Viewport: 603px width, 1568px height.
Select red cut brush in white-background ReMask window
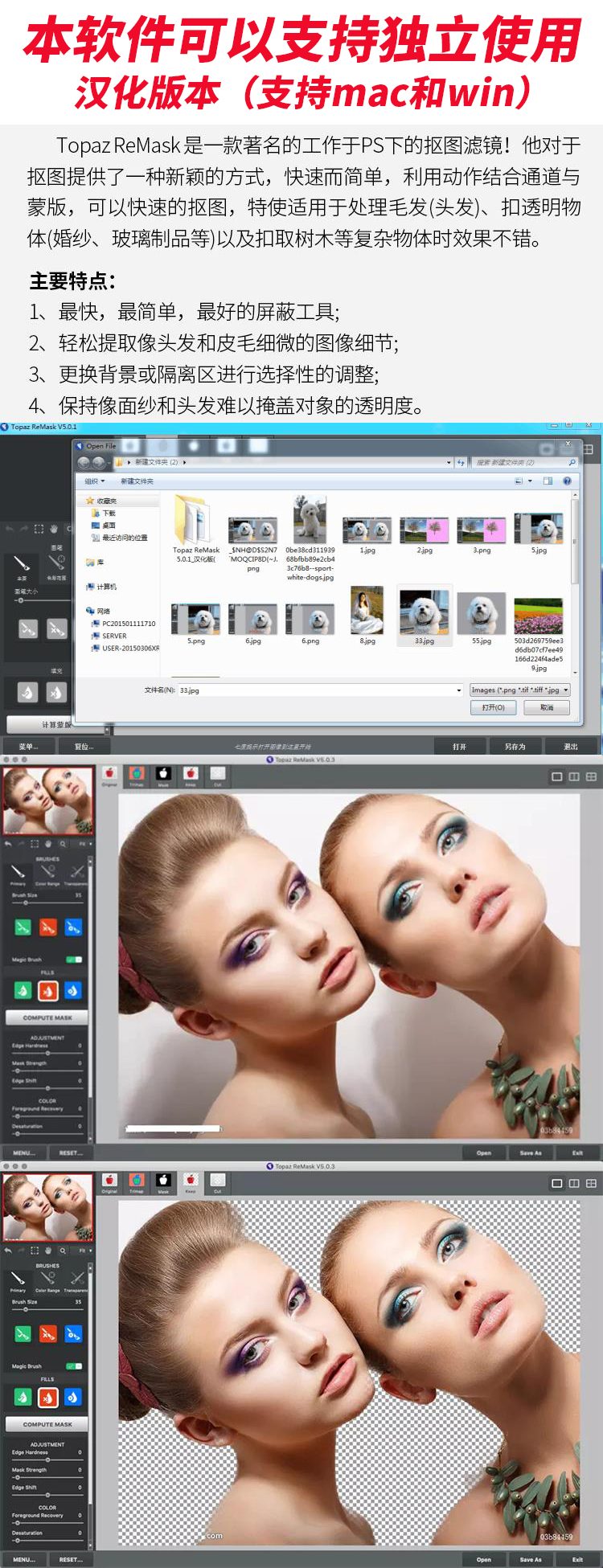48,927
